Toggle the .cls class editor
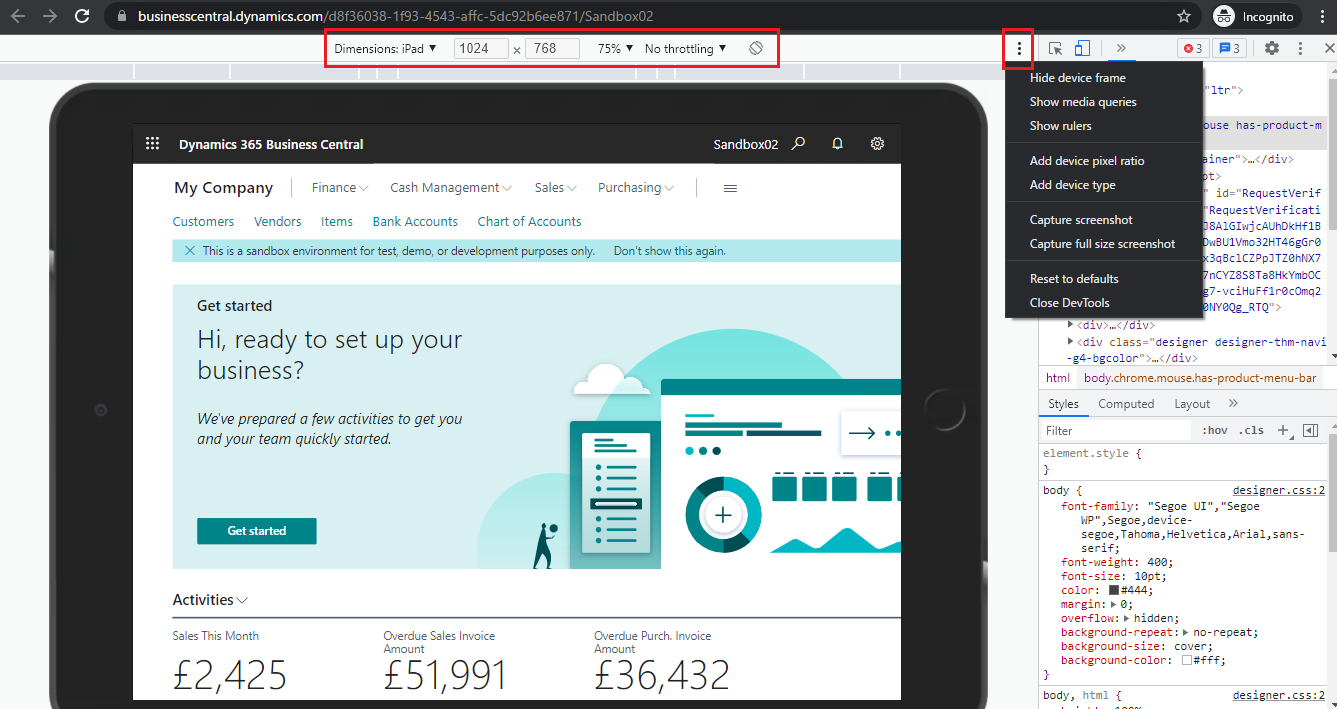This screenshot has width=1337, height=709. [1251, 430]
